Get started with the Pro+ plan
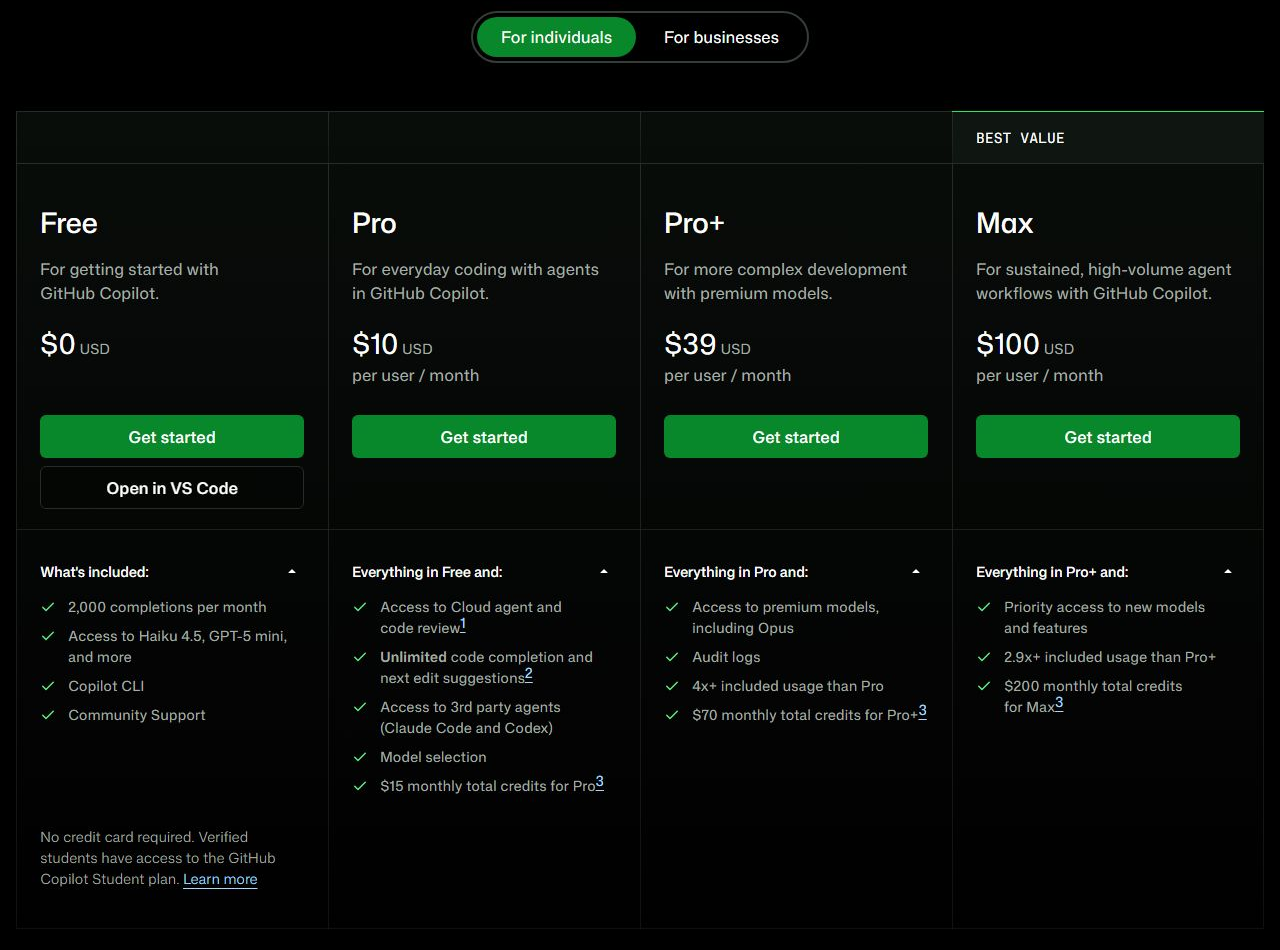This screenshot has width=1280, height=950. coord(796,437)
